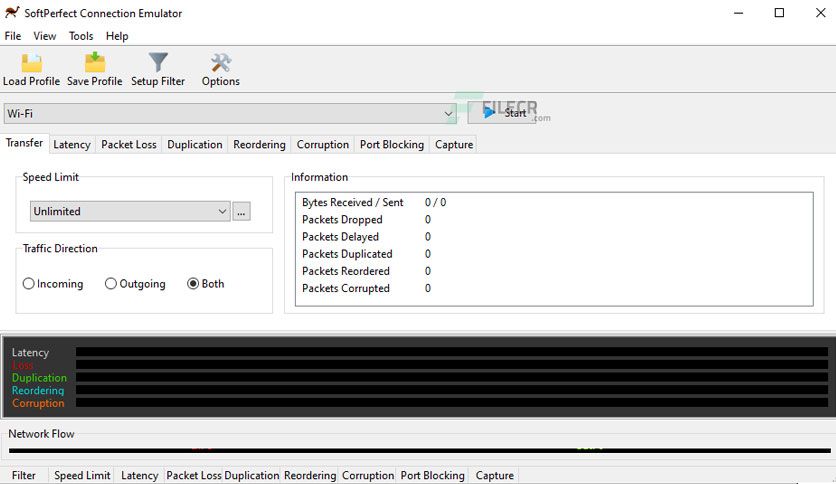This screenshot has height=484, width=836.
Task: Click the Bytes Received / Sent row
Action: click(554, 203)
